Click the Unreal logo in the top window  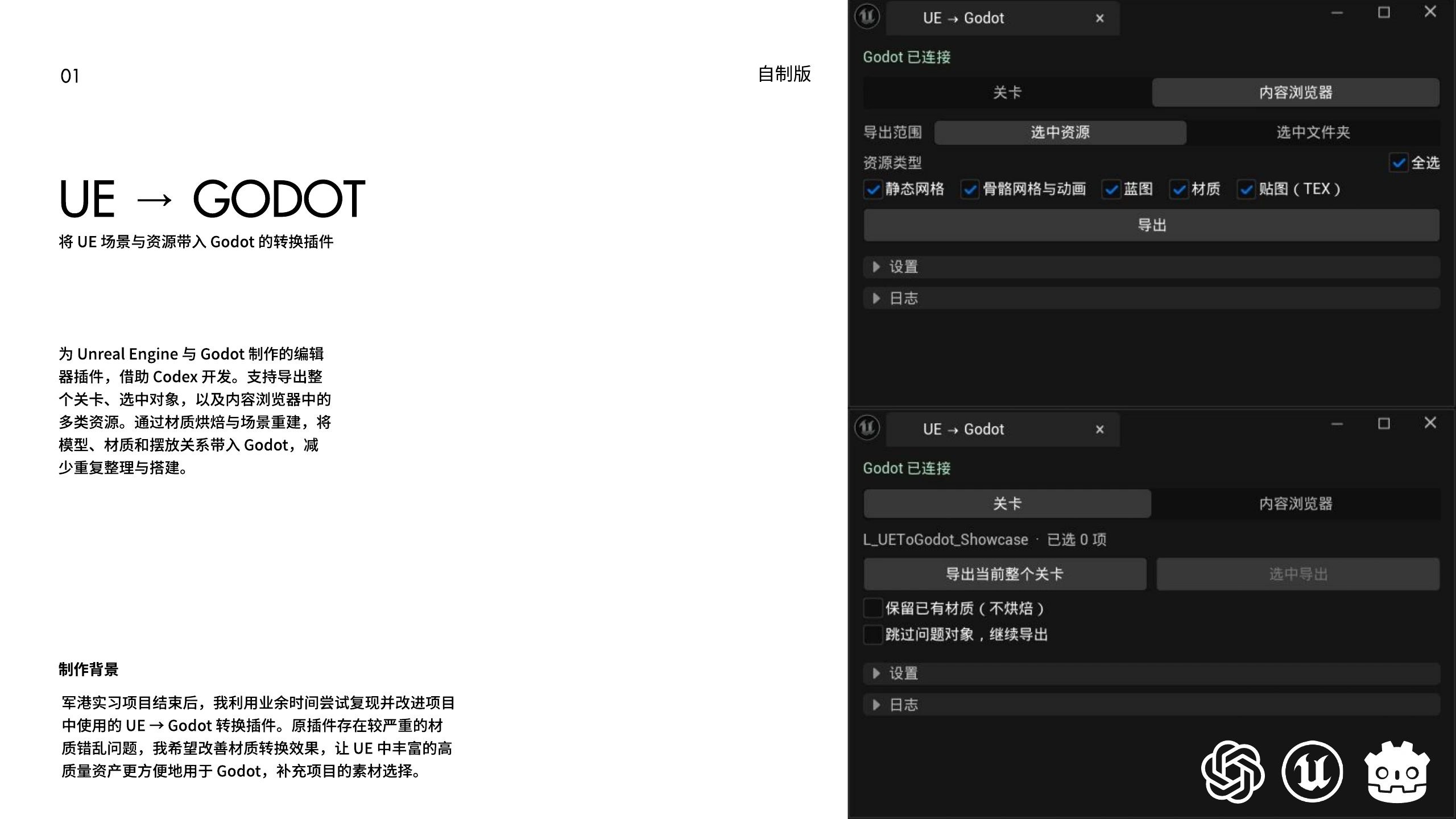pyautogui.click(x=867, y=16)
